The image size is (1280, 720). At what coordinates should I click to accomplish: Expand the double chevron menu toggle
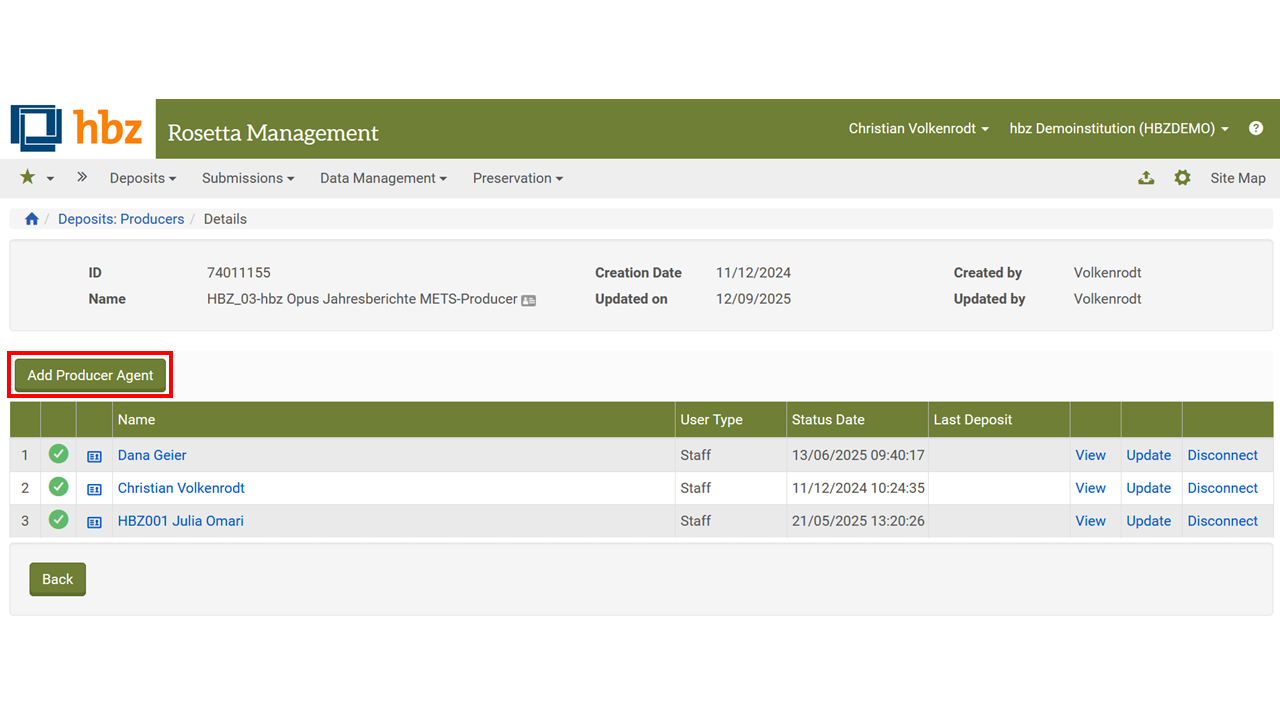[x=82, y=177]
